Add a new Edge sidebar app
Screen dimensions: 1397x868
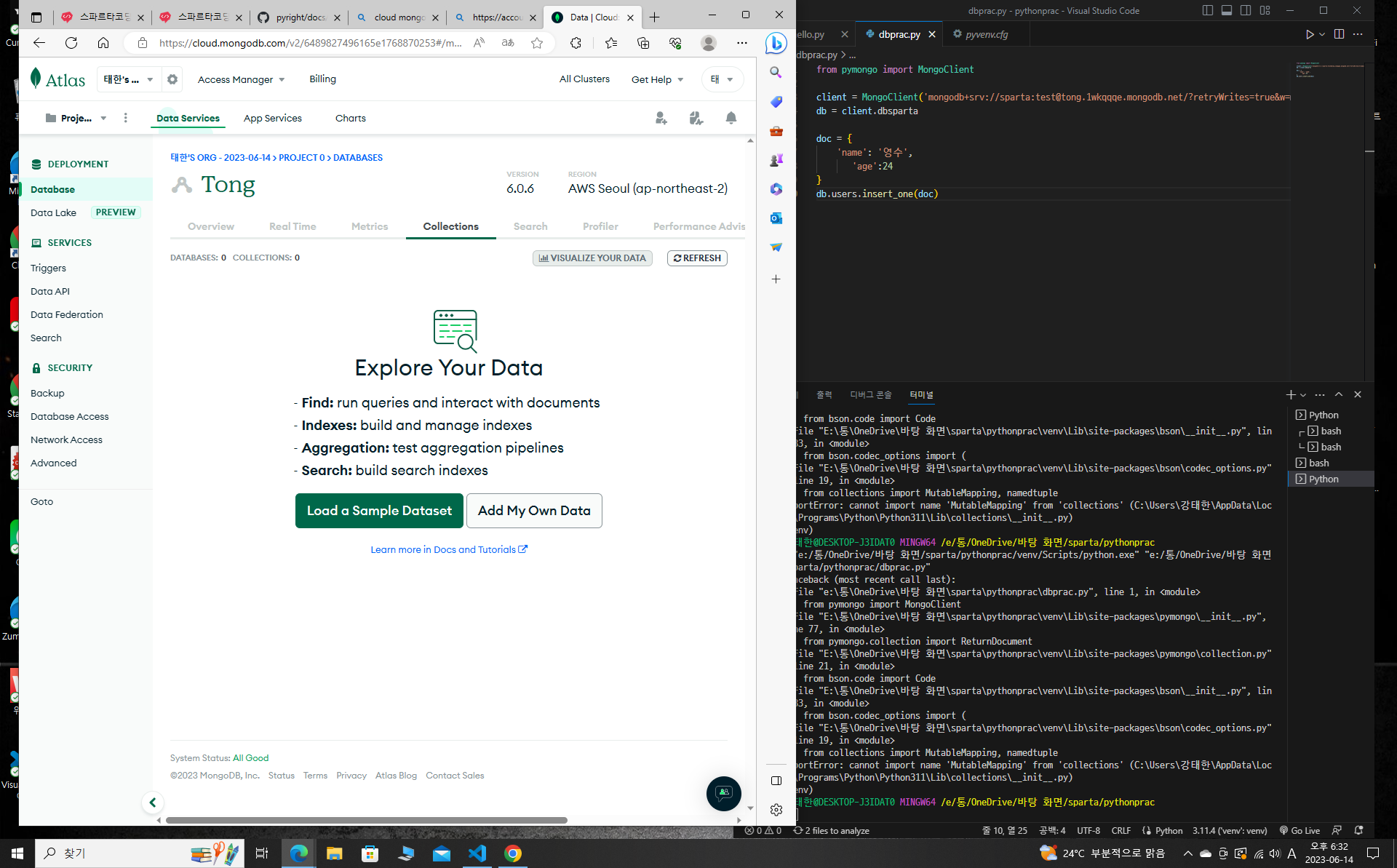click(x=776, y=279)
